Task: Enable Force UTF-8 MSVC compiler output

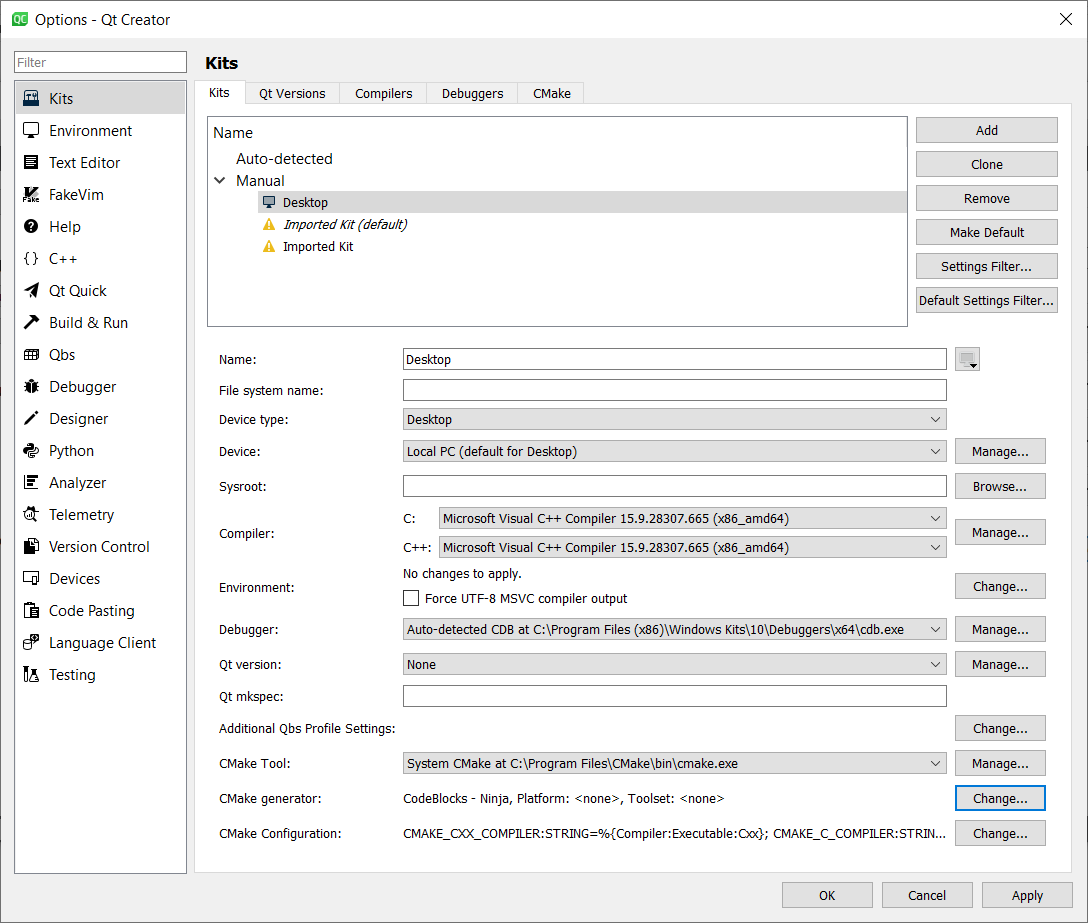Action: coord(411,599)
